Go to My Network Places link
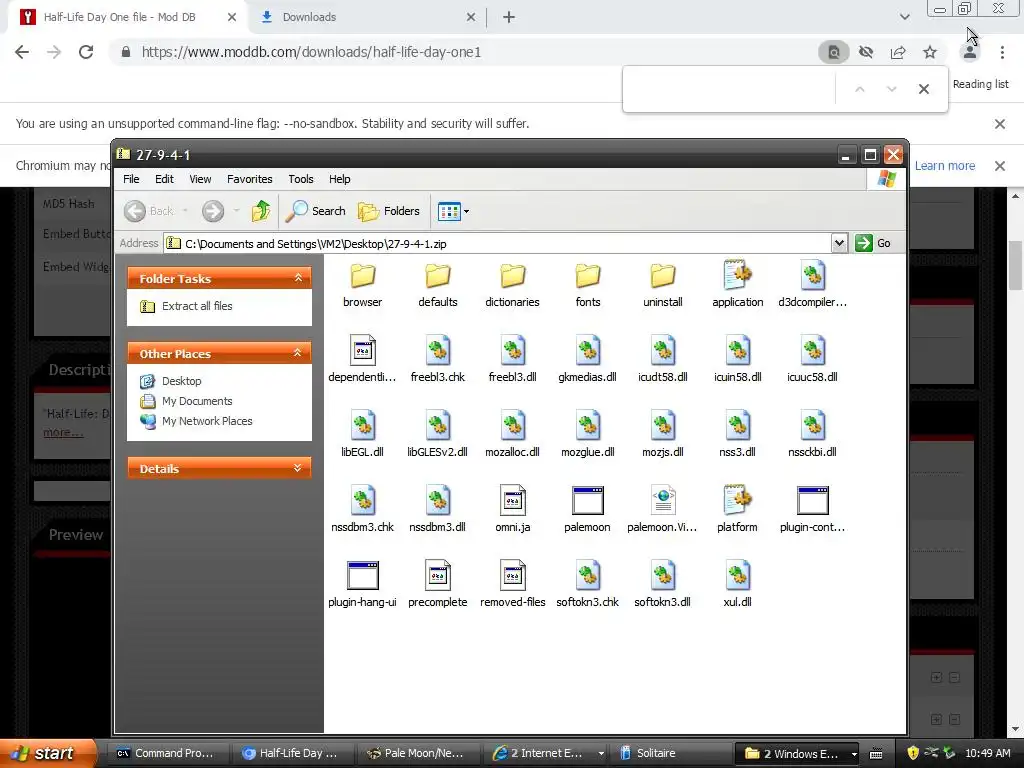1024x768 pixels. coord(207,421)
